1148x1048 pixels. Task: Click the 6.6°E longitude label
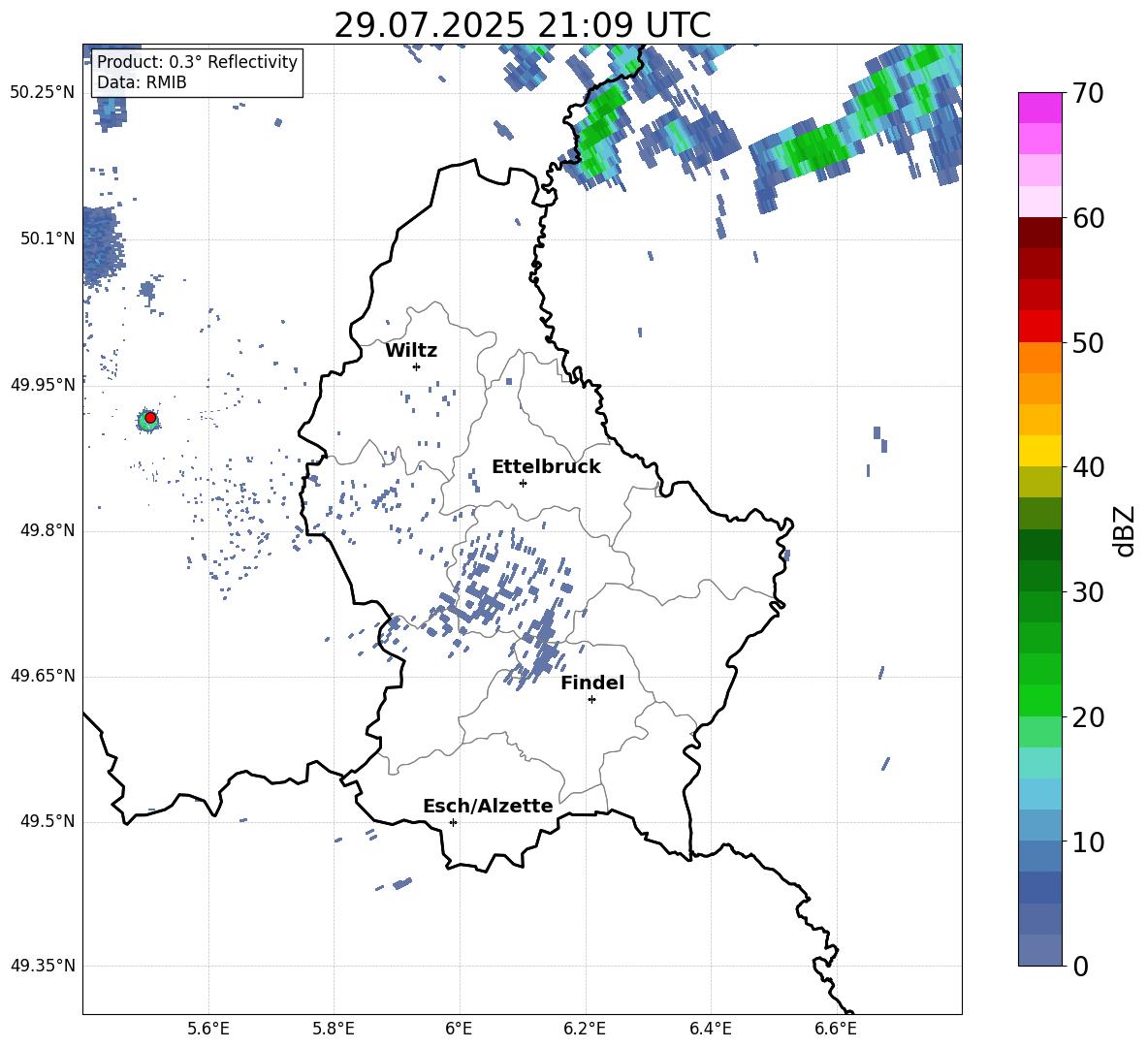[x=836, y=1029]
